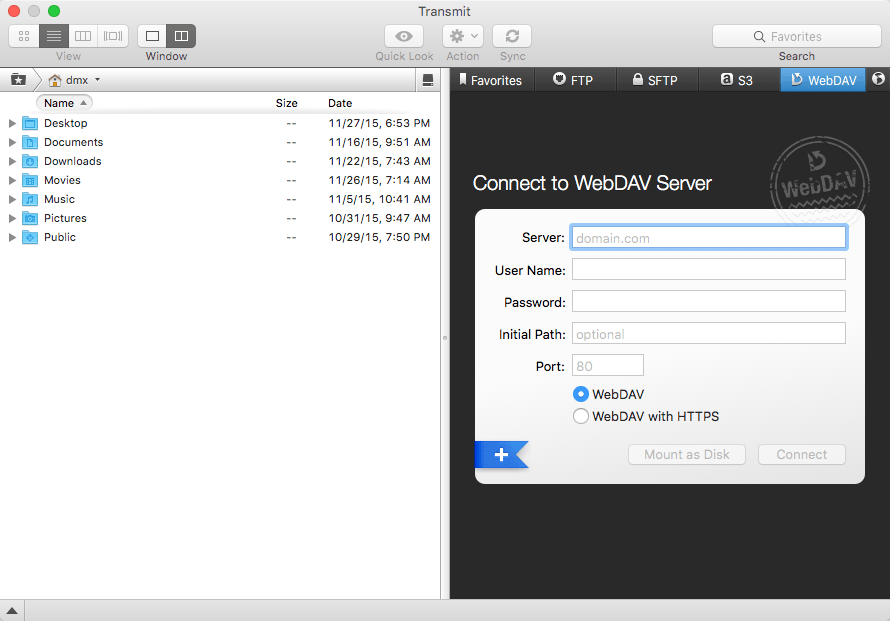Sort files by Size column
The image size is (890, 621).
pyautogui.click(x=287, y=103)
